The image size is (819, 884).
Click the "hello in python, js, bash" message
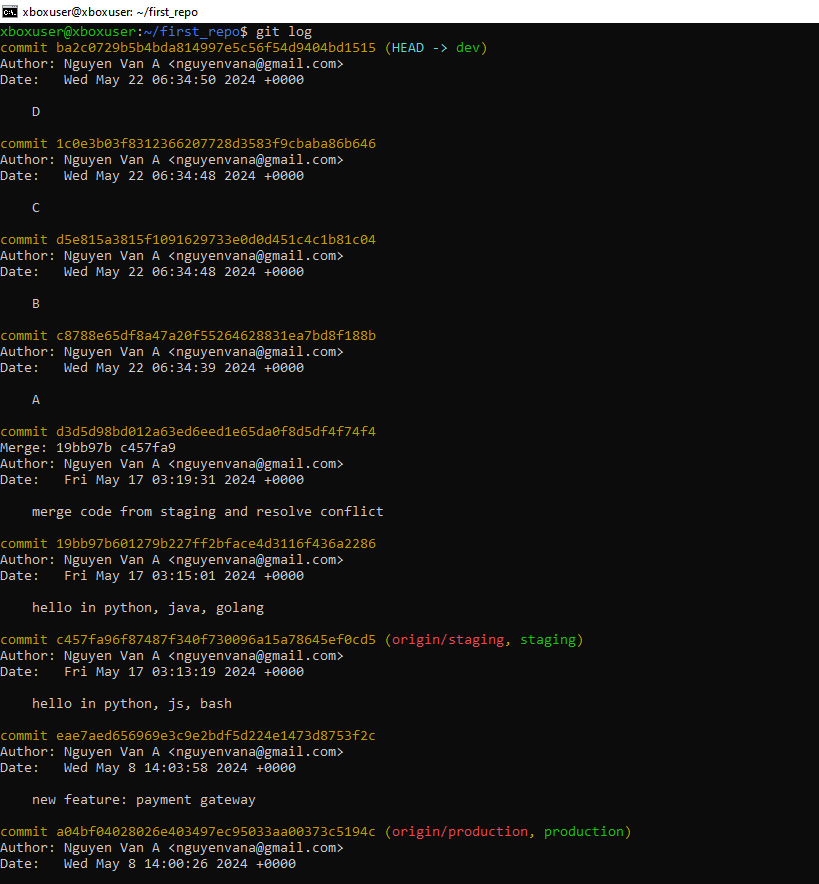[132, 704]
